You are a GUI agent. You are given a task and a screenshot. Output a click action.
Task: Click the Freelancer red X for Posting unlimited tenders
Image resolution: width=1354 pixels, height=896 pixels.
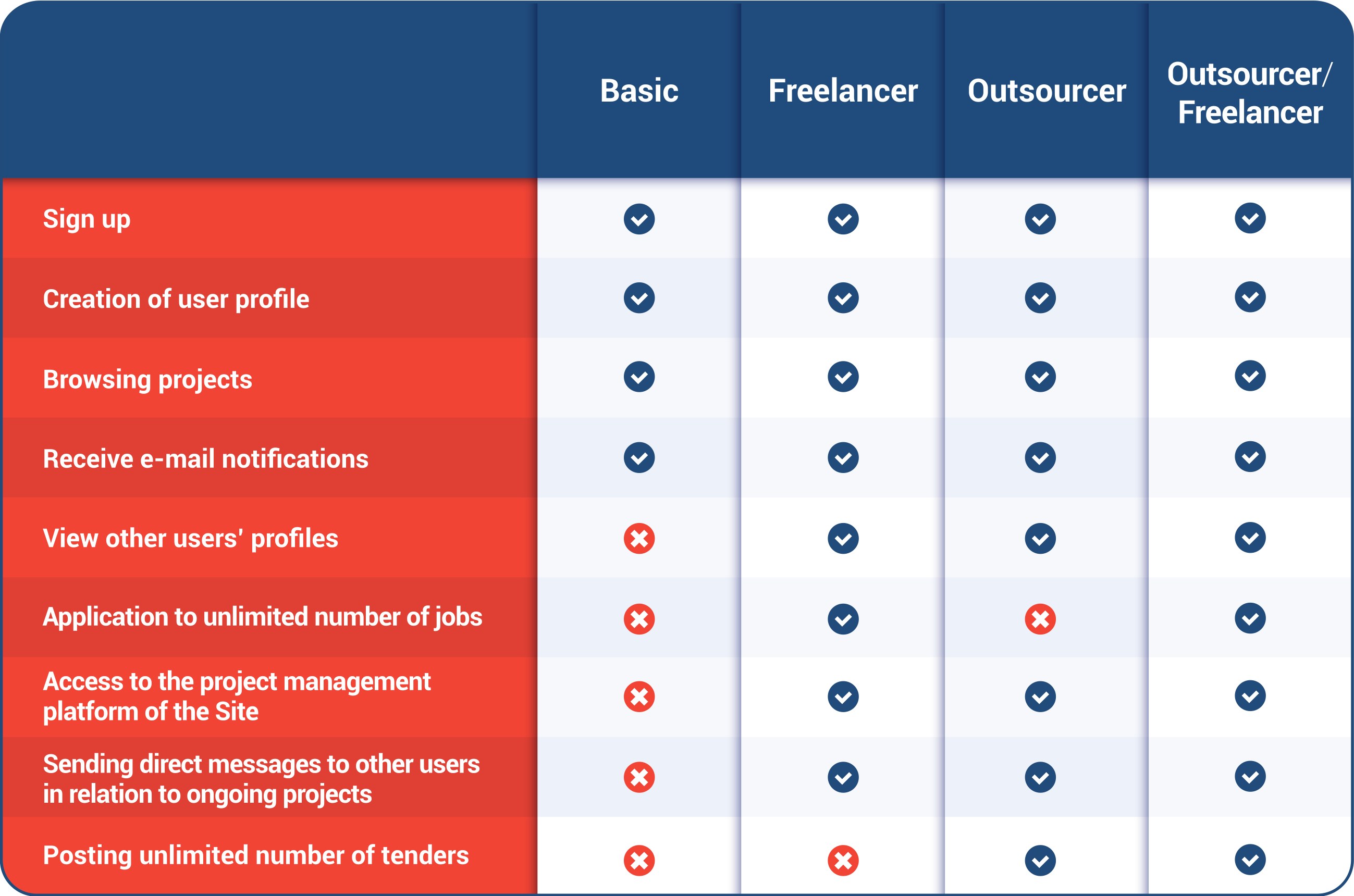[x=843, y=861]
